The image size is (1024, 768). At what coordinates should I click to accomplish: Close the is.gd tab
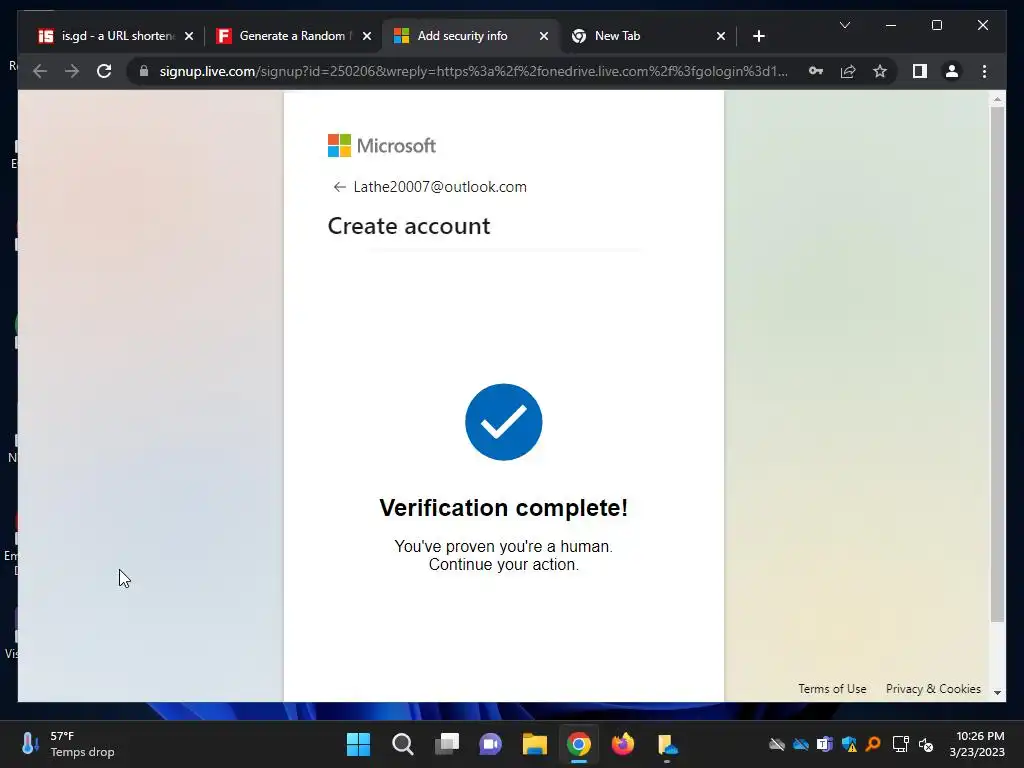[x=189, y=36]
